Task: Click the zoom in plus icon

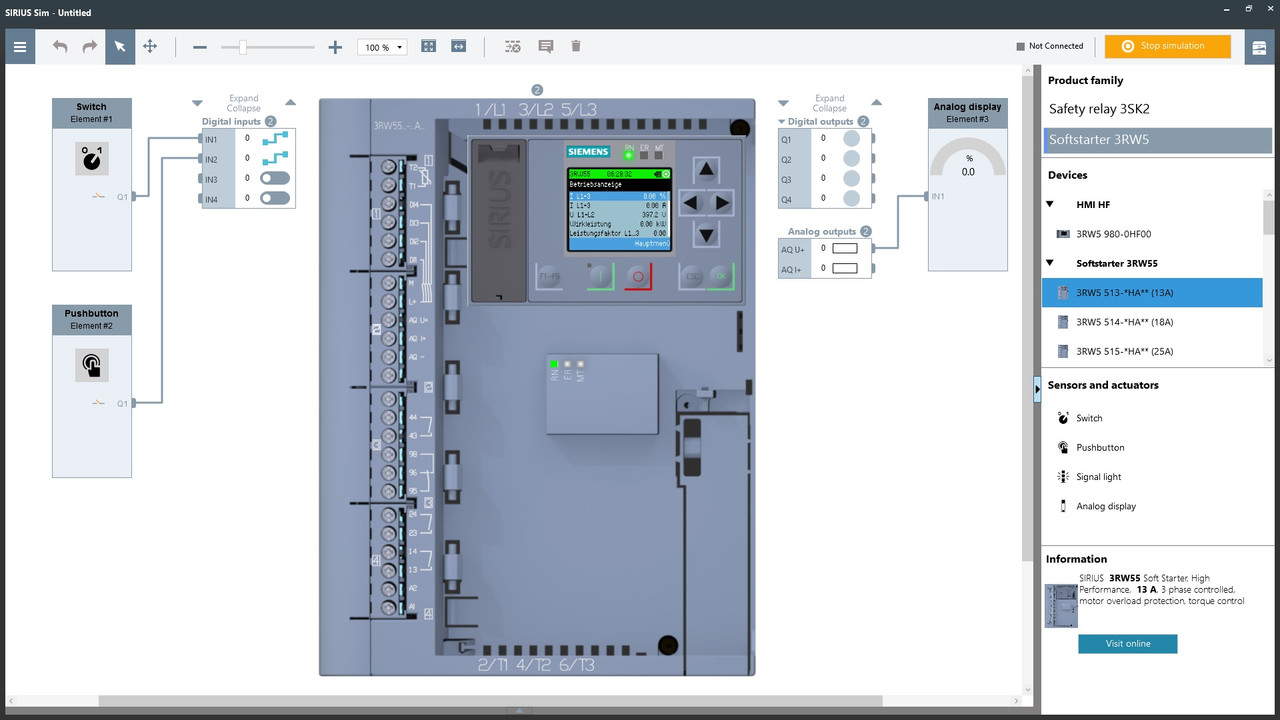Action: 335,47
